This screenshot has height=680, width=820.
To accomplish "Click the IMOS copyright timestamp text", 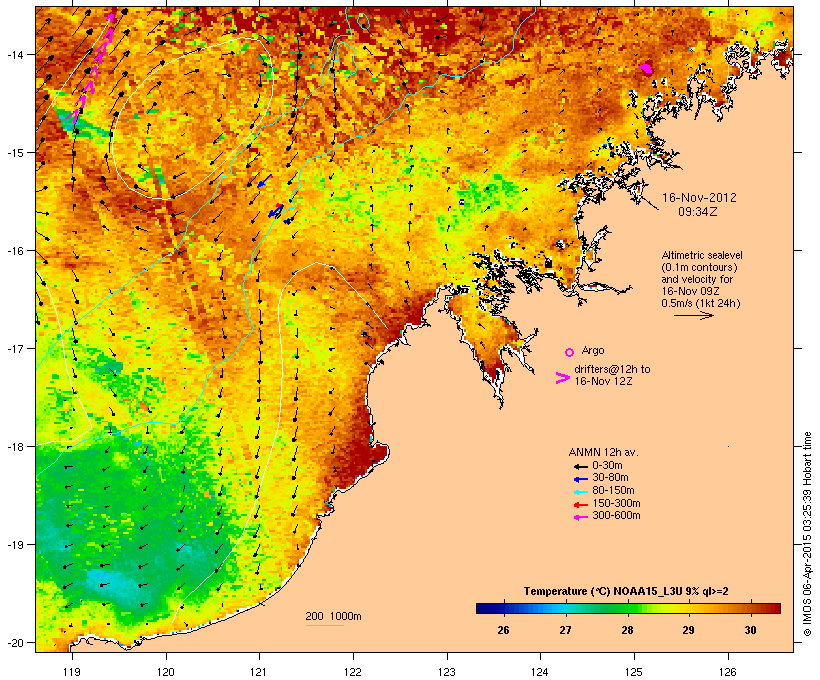I will 807,534.
